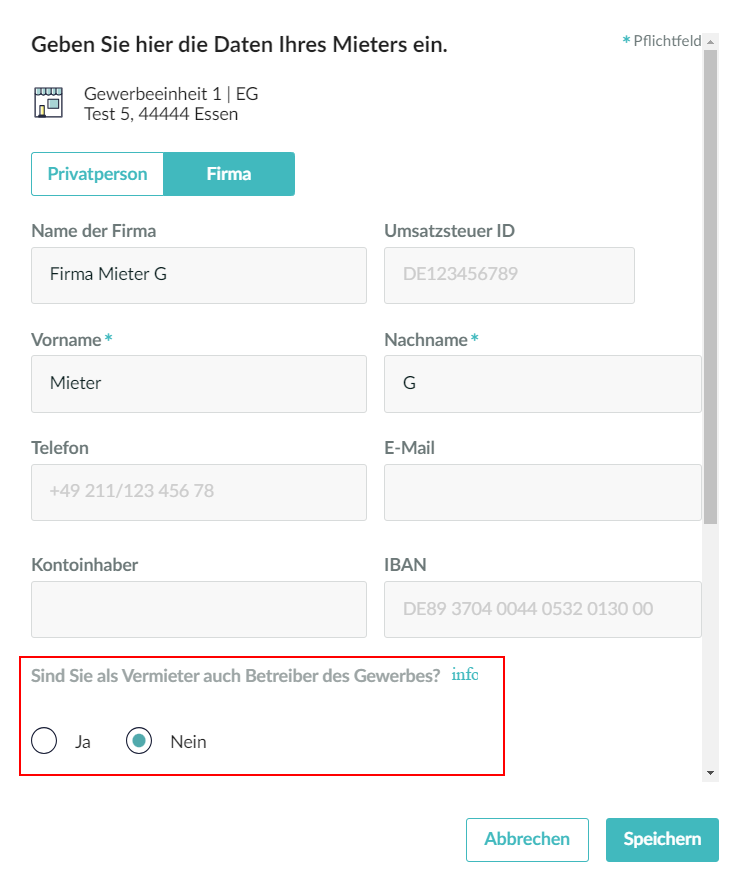This screenshot has height=891, width=750.
Task: Save the tenant data with Speichern
Action: (661, 839)
